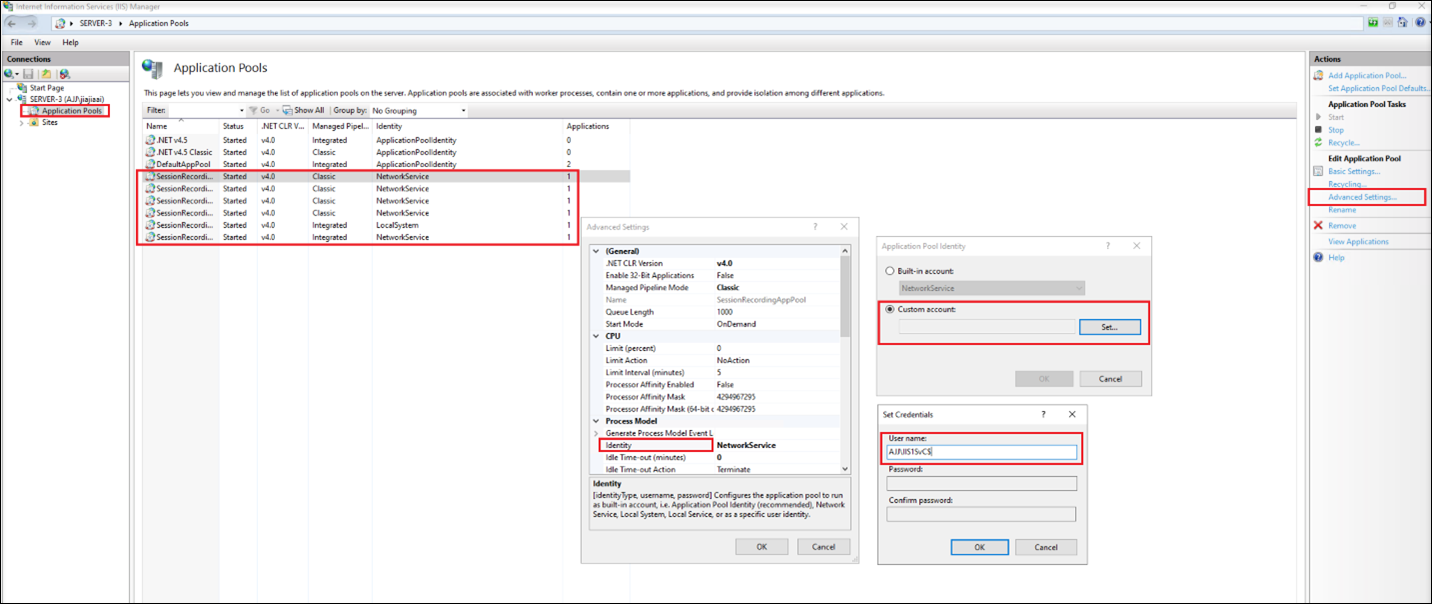The height and width of the screenshot is (604, 1432).
Task: Select the Custom account radio button
Action: pyautogui.click(x=890, y=309)
